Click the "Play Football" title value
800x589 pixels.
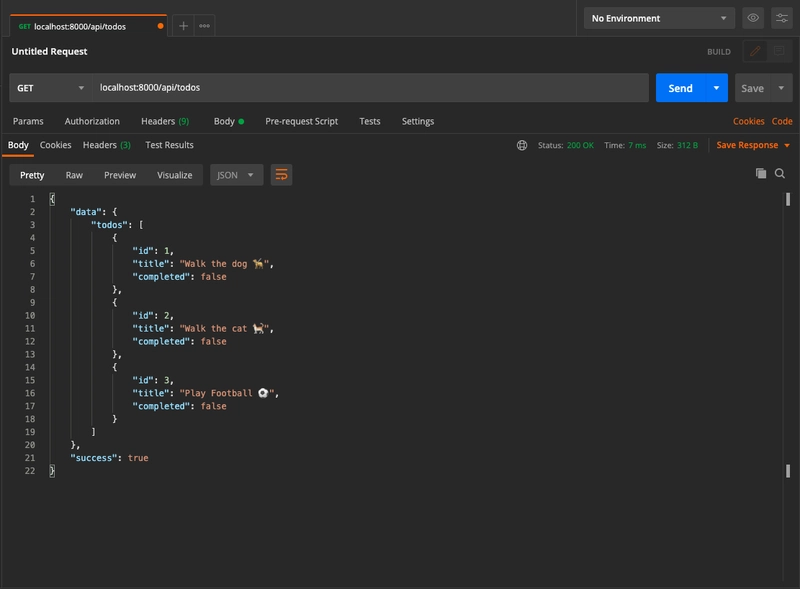pos(227,394)
